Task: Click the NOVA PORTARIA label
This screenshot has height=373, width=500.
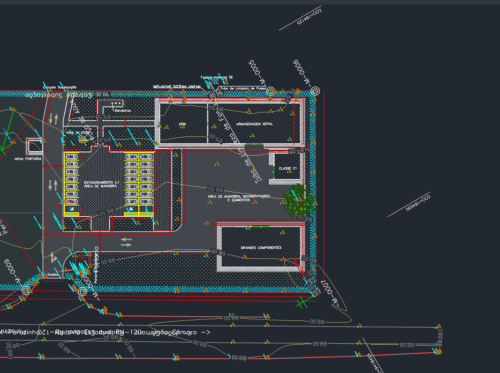Action: pyautogui.click(x=28, y=159)
